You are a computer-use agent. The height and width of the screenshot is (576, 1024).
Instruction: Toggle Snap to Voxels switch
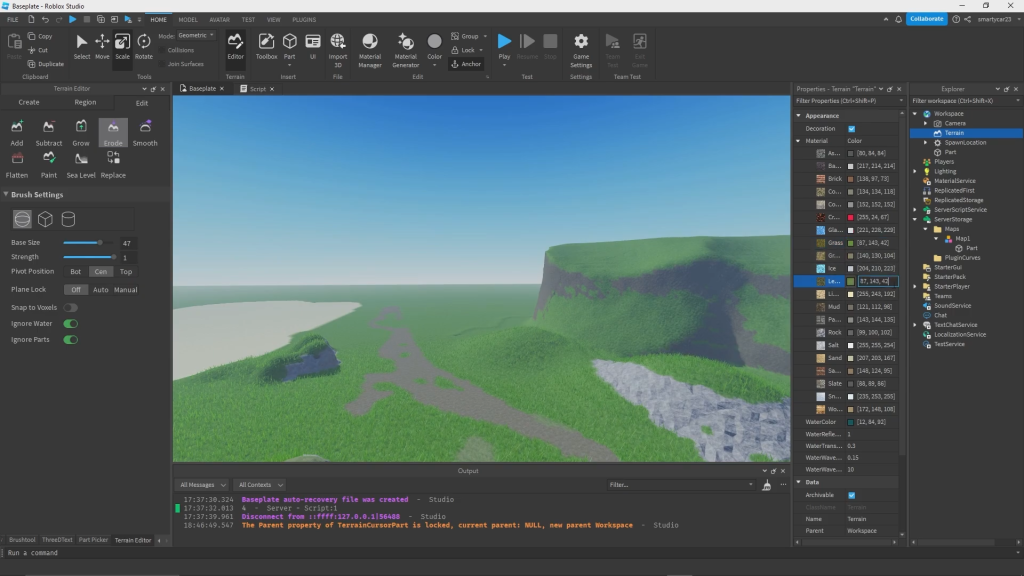(71, 308)
